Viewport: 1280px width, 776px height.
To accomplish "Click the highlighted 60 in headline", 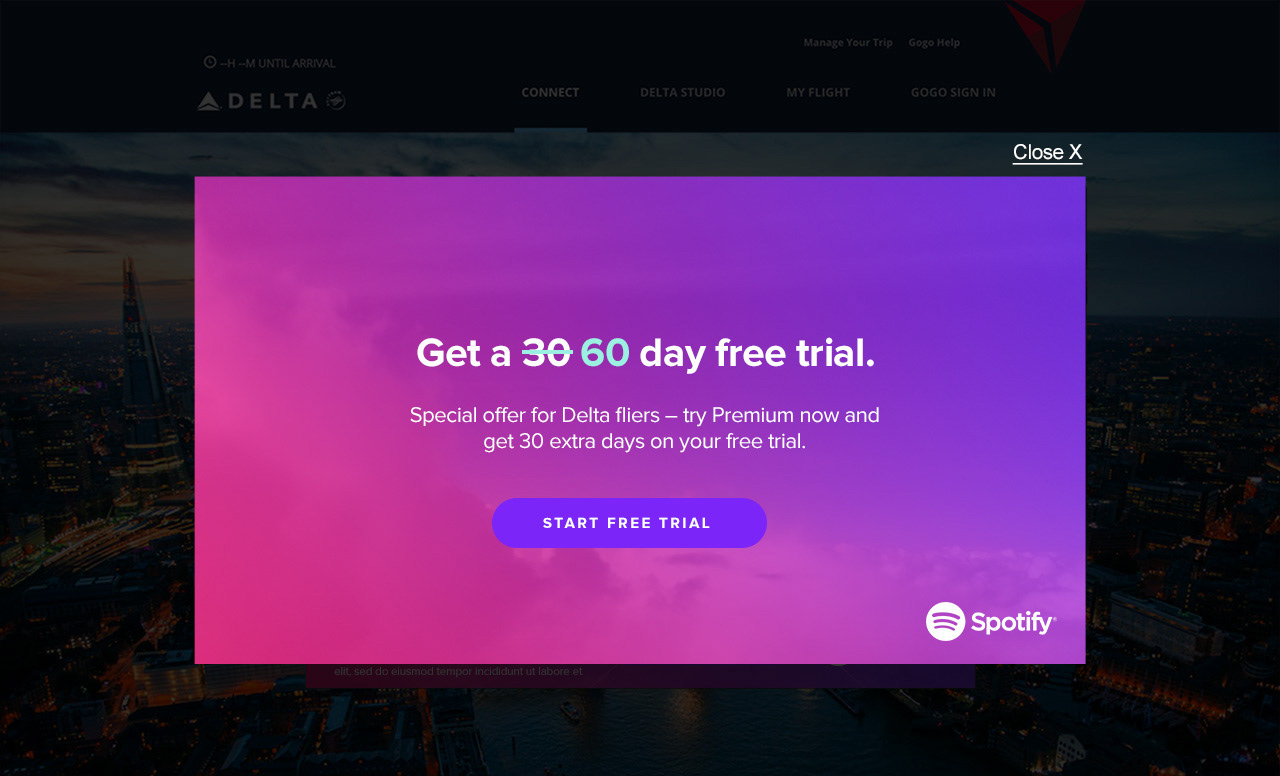I will (x=605, y=353).
